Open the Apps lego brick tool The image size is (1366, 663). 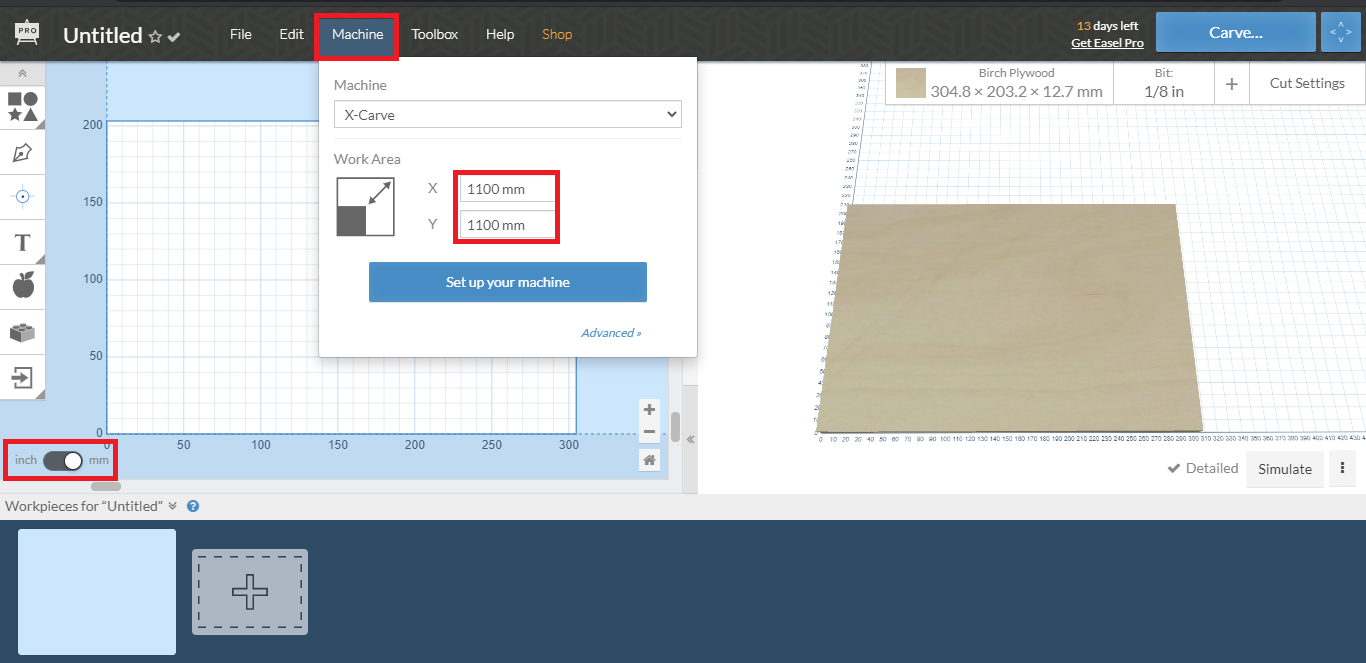22,332
